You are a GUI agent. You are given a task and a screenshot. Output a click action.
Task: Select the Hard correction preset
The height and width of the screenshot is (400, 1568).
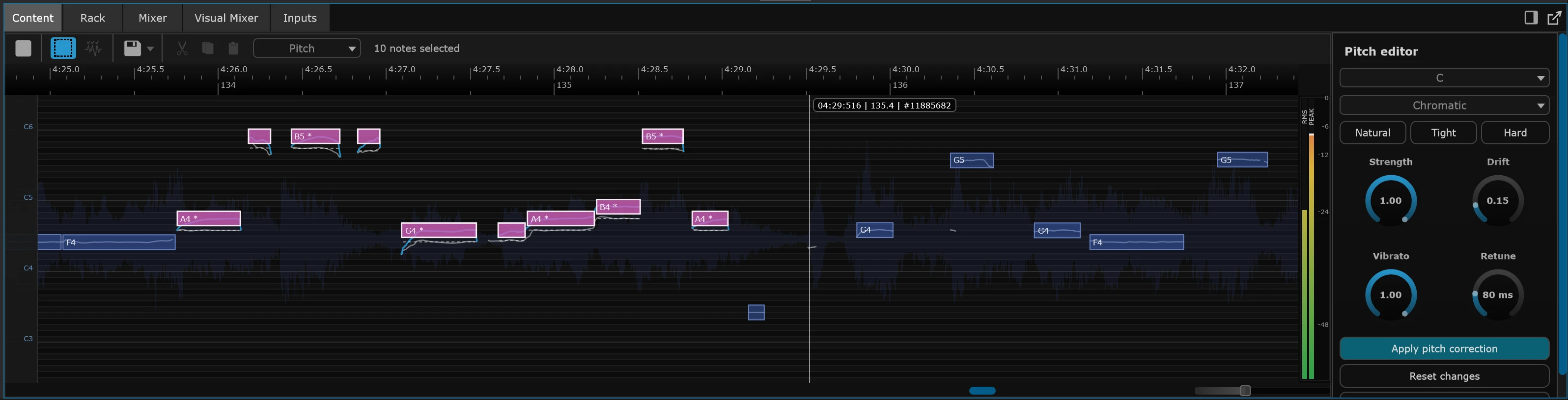pyautogui.click(x=1515, y=133)
